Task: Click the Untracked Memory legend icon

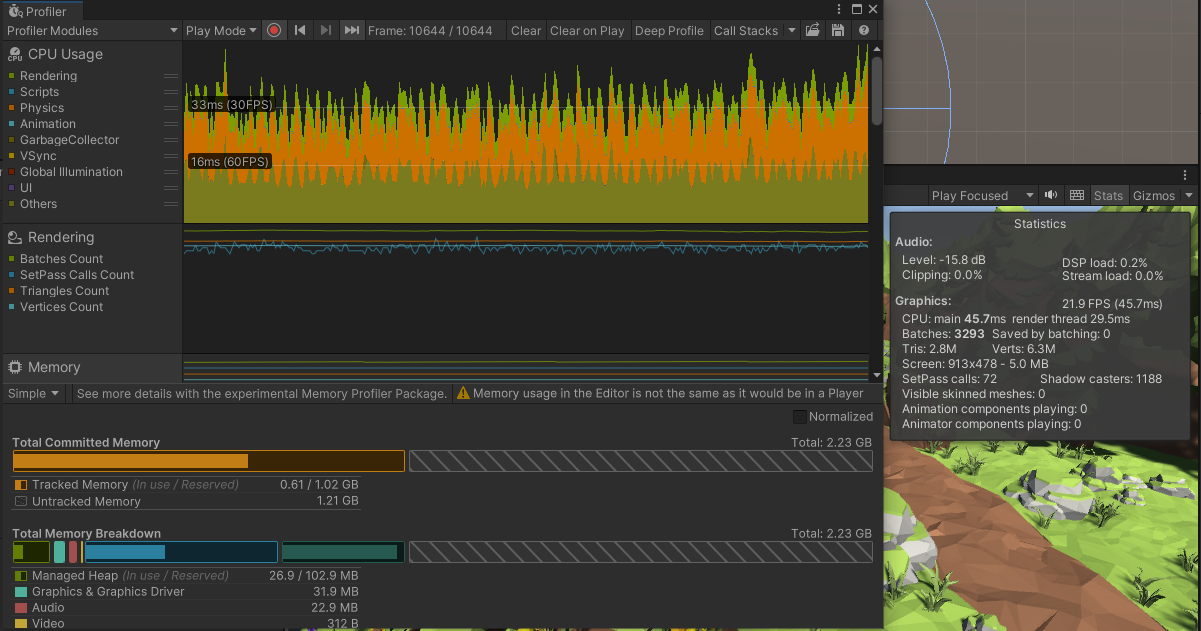Action: pyautogui.click(x=21, y=502)
